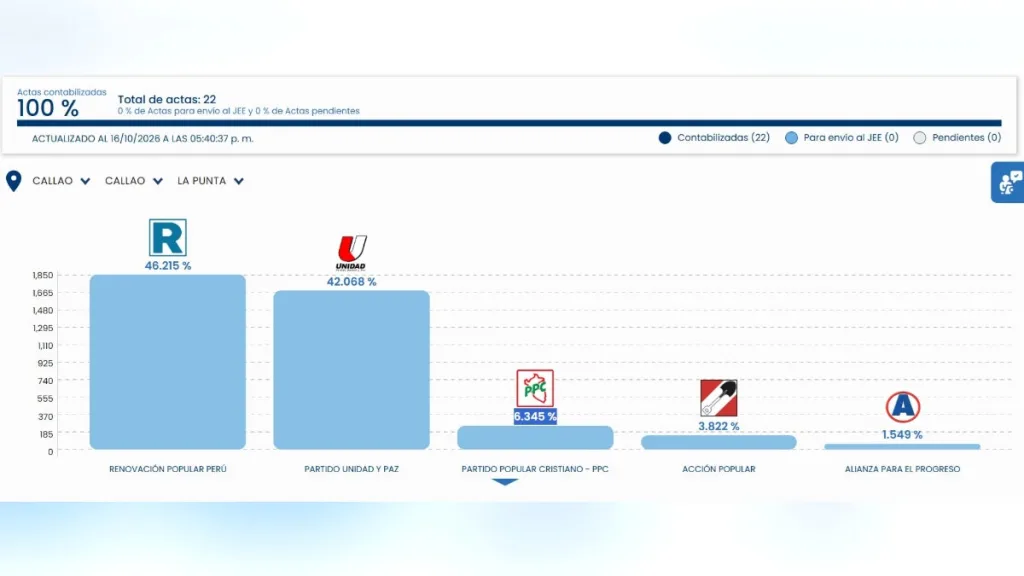Open the second CALLAO province dropdown
Image resolution: width=1024 pixels, height=576 pixels.
(x=133, y=181)
